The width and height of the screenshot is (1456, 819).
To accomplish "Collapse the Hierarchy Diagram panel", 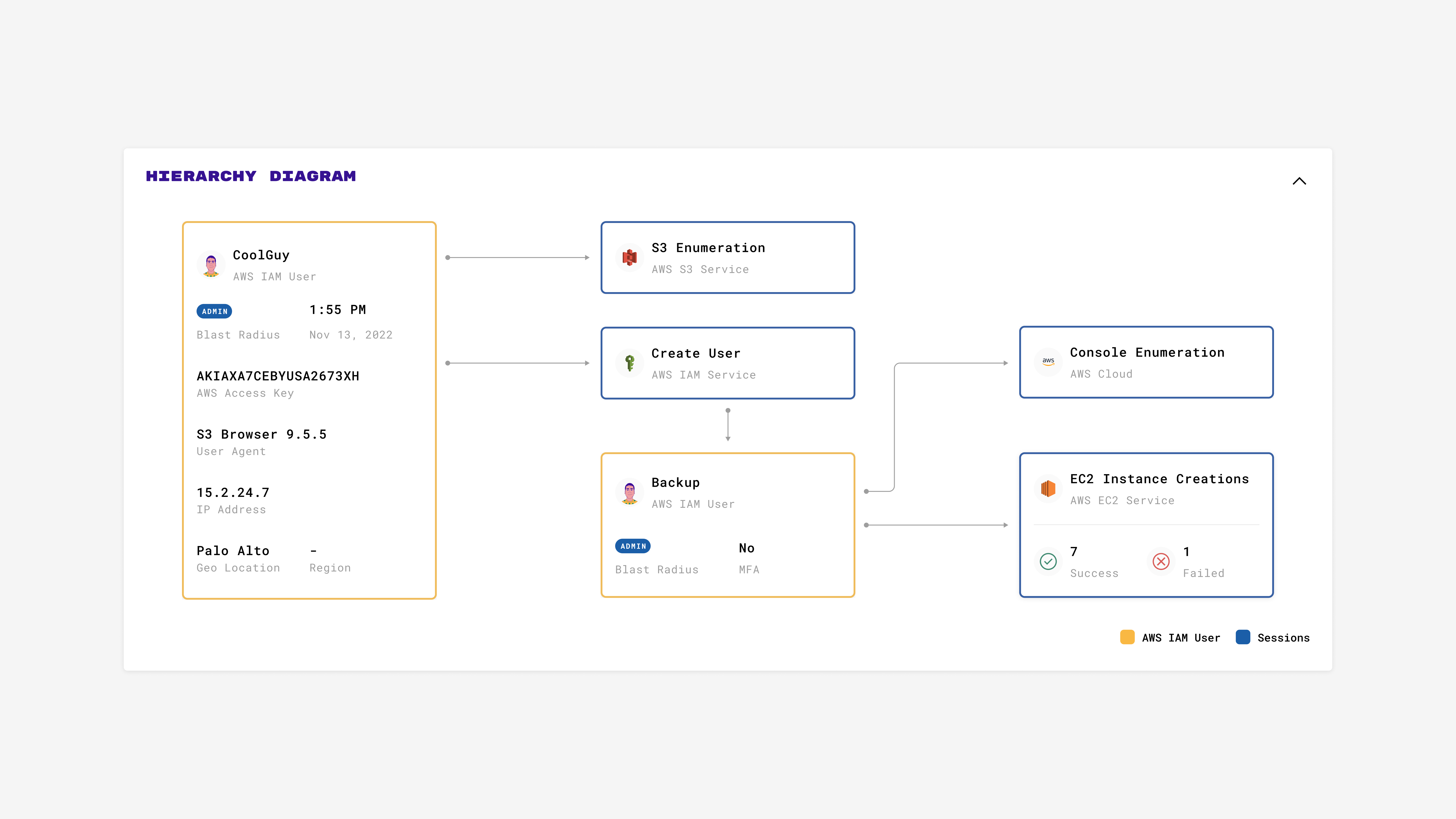I will pos(1299,181).
